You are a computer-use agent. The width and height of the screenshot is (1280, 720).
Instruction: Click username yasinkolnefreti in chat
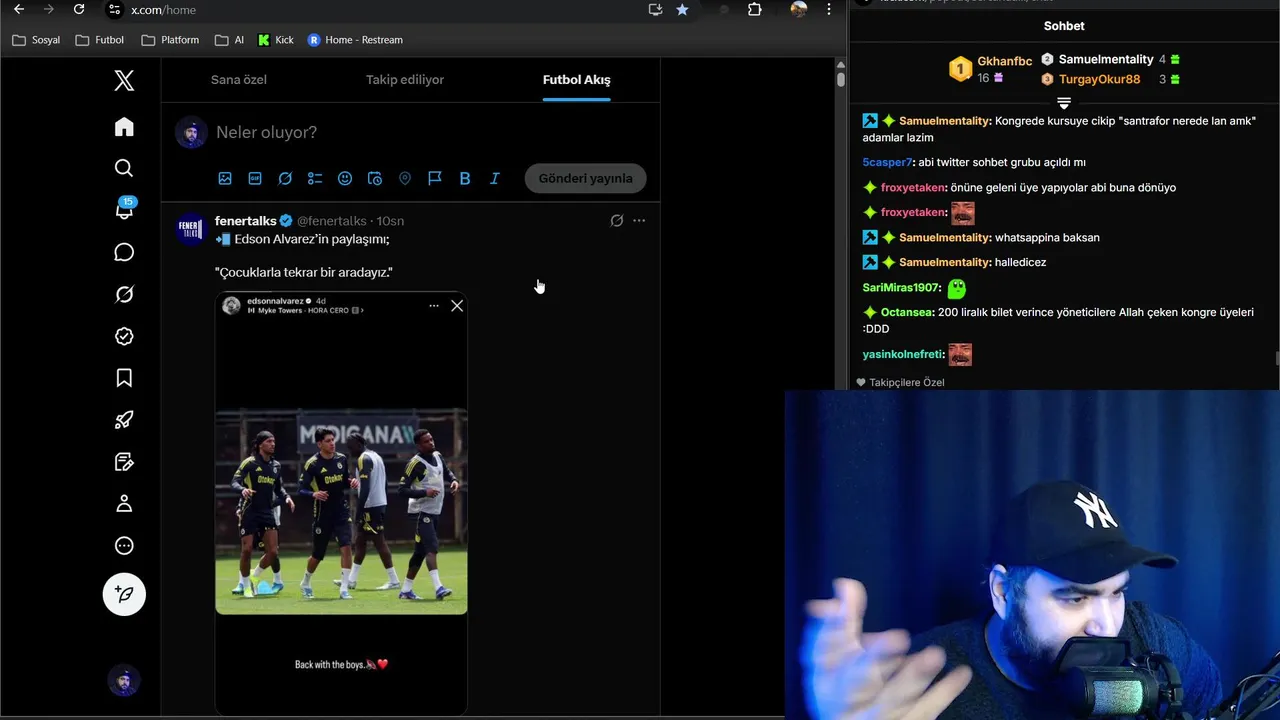[902, 354]
